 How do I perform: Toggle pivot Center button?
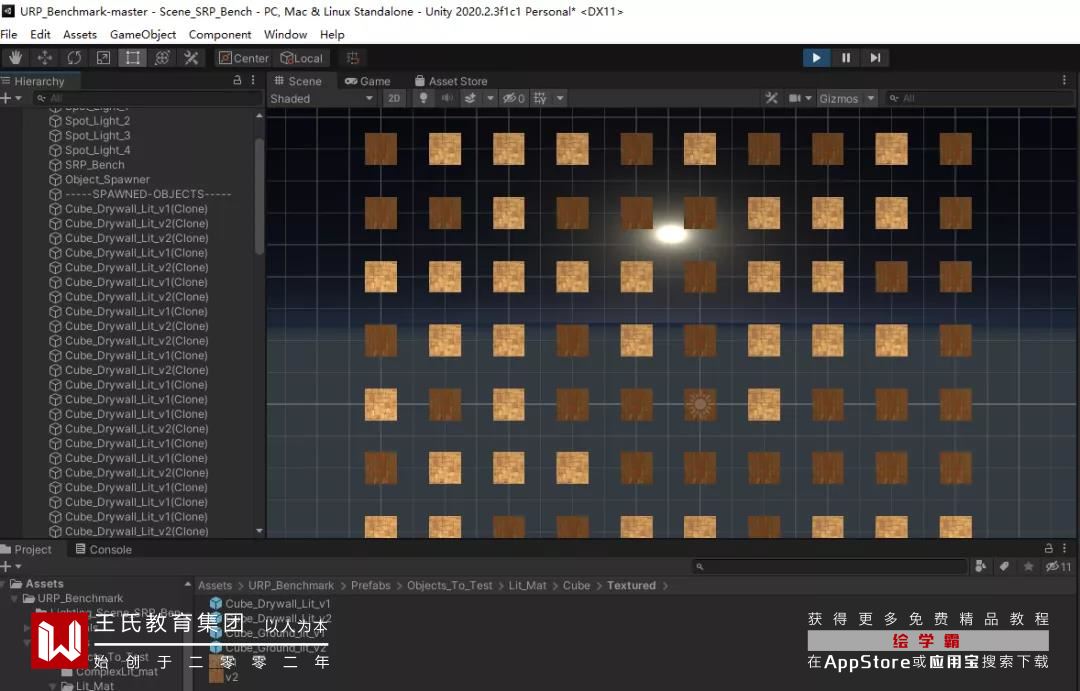click(244, 59)
